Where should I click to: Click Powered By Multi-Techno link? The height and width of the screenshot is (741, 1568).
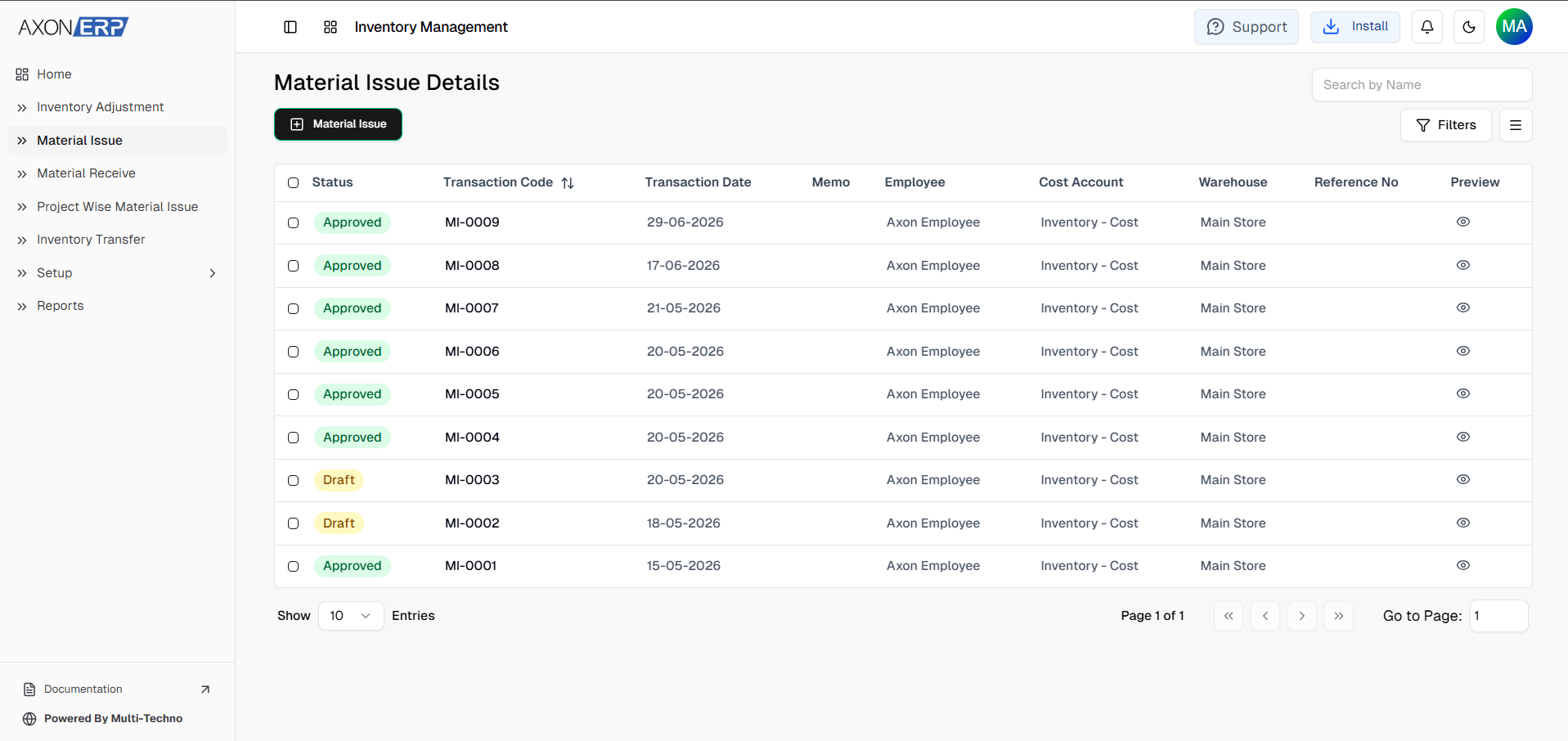point(113,719)
